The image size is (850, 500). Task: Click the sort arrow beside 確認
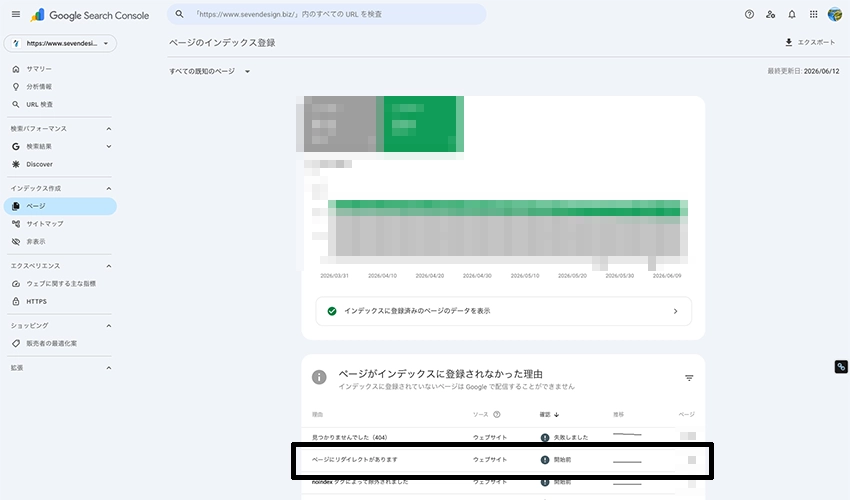[557, 415]
